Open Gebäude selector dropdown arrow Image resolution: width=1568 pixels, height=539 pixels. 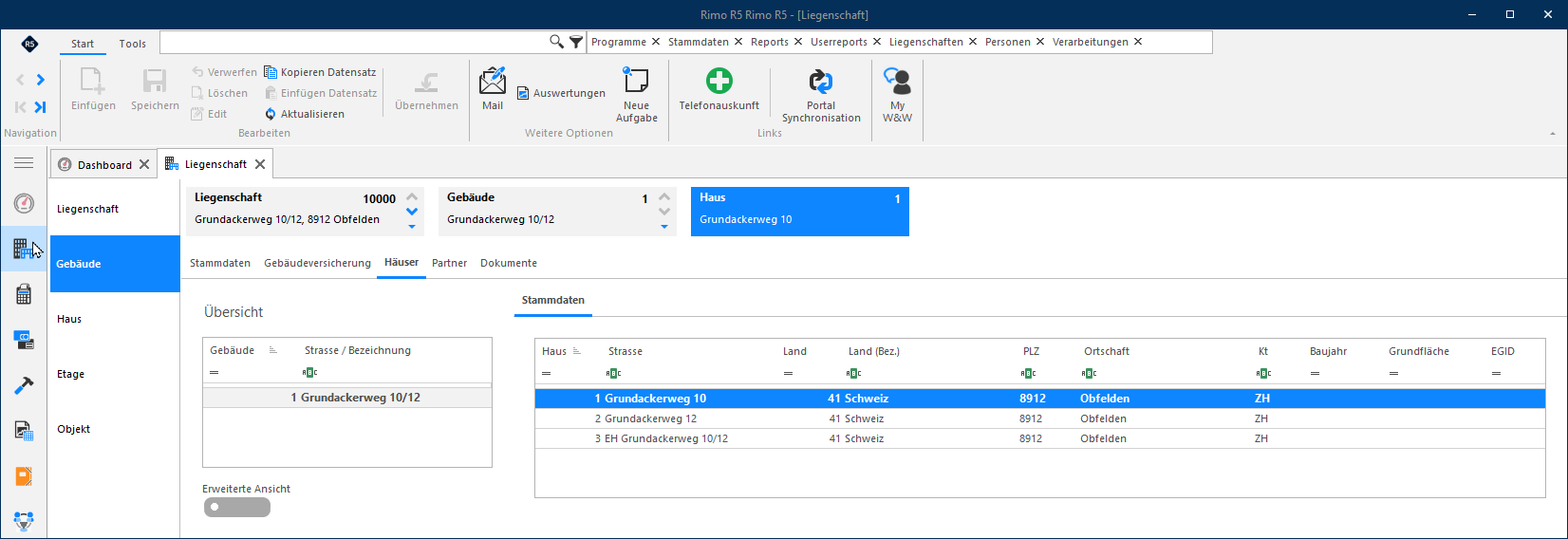664,227
